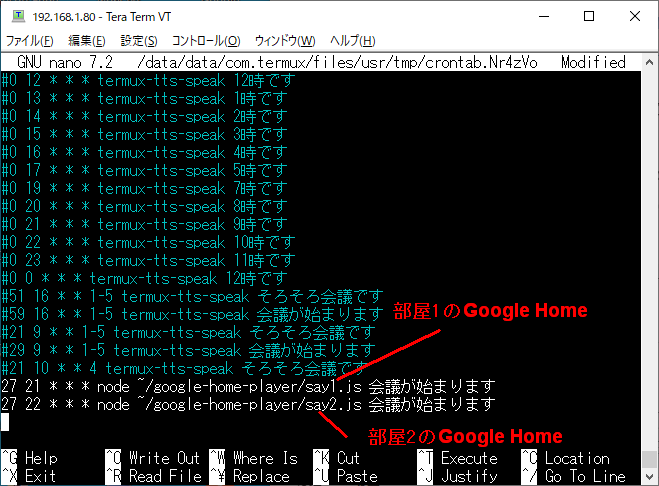
Task: Click the scrollbar up arrow
Action: [x=649, y=62]
